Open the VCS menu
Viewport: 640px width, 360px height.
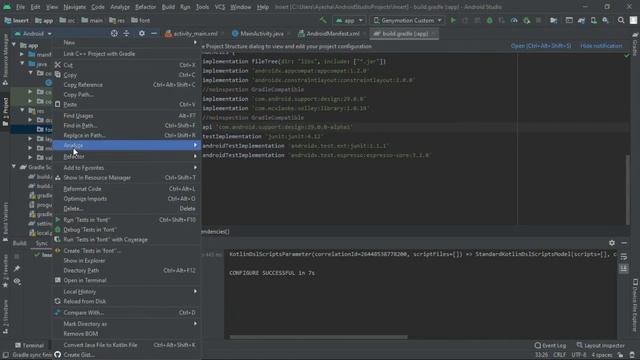(x=220, y=7)
